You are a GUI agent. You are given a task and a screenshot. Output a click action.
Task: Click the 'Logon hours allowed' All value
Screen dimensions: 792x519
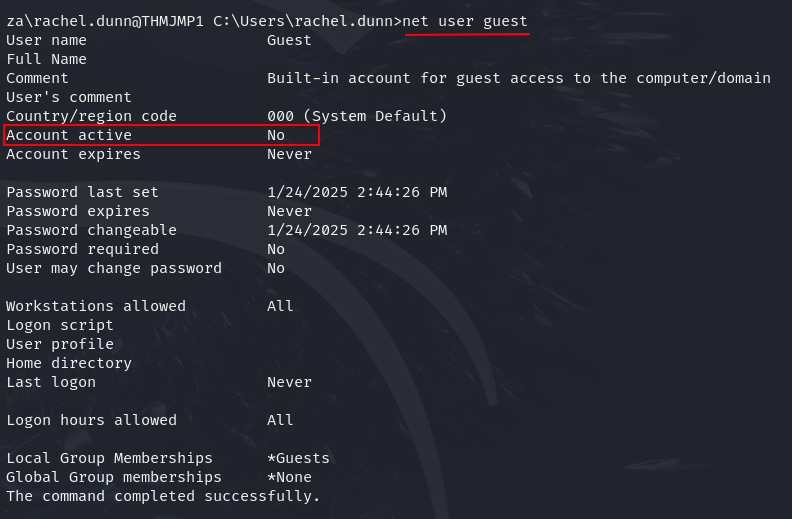(280, 420)
